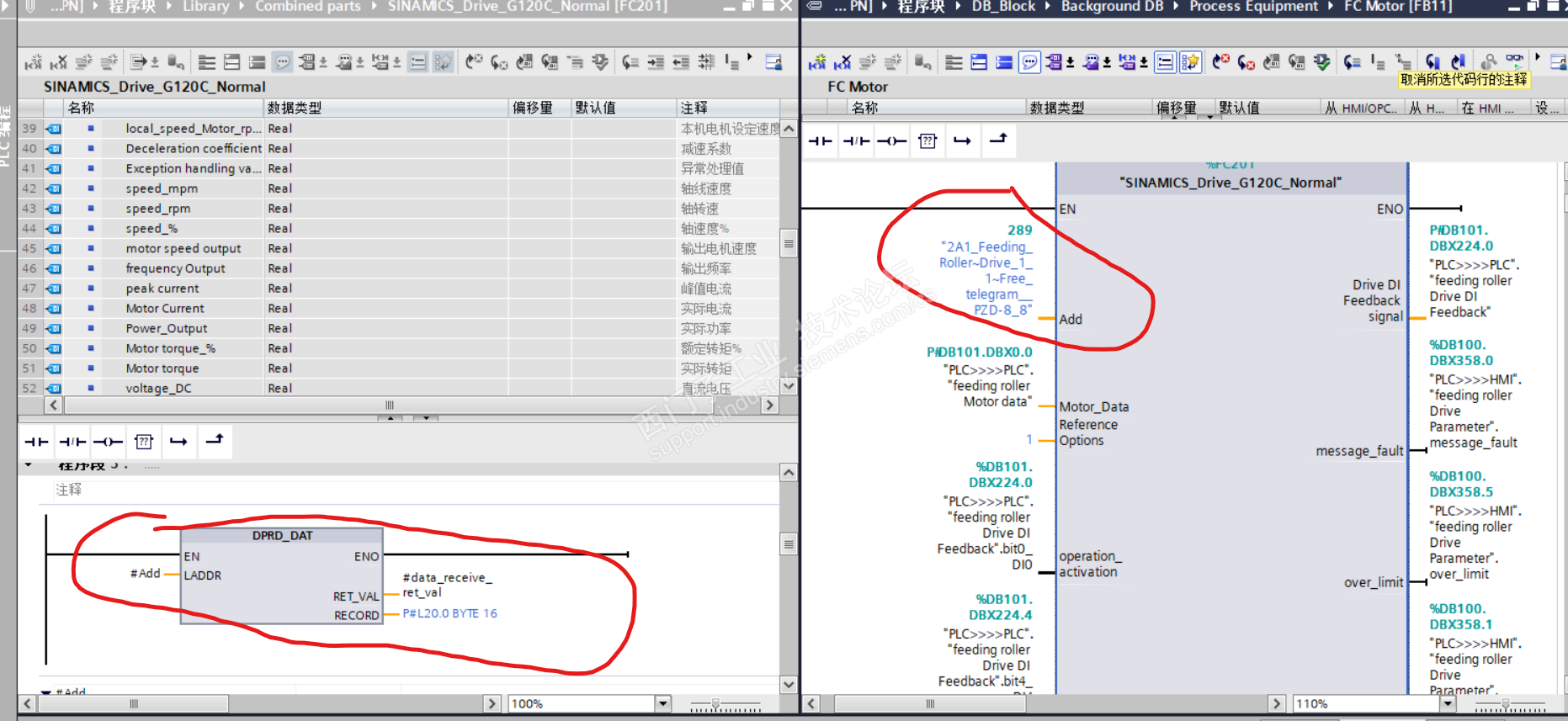Select 'frequency Output' variable row

401,268
